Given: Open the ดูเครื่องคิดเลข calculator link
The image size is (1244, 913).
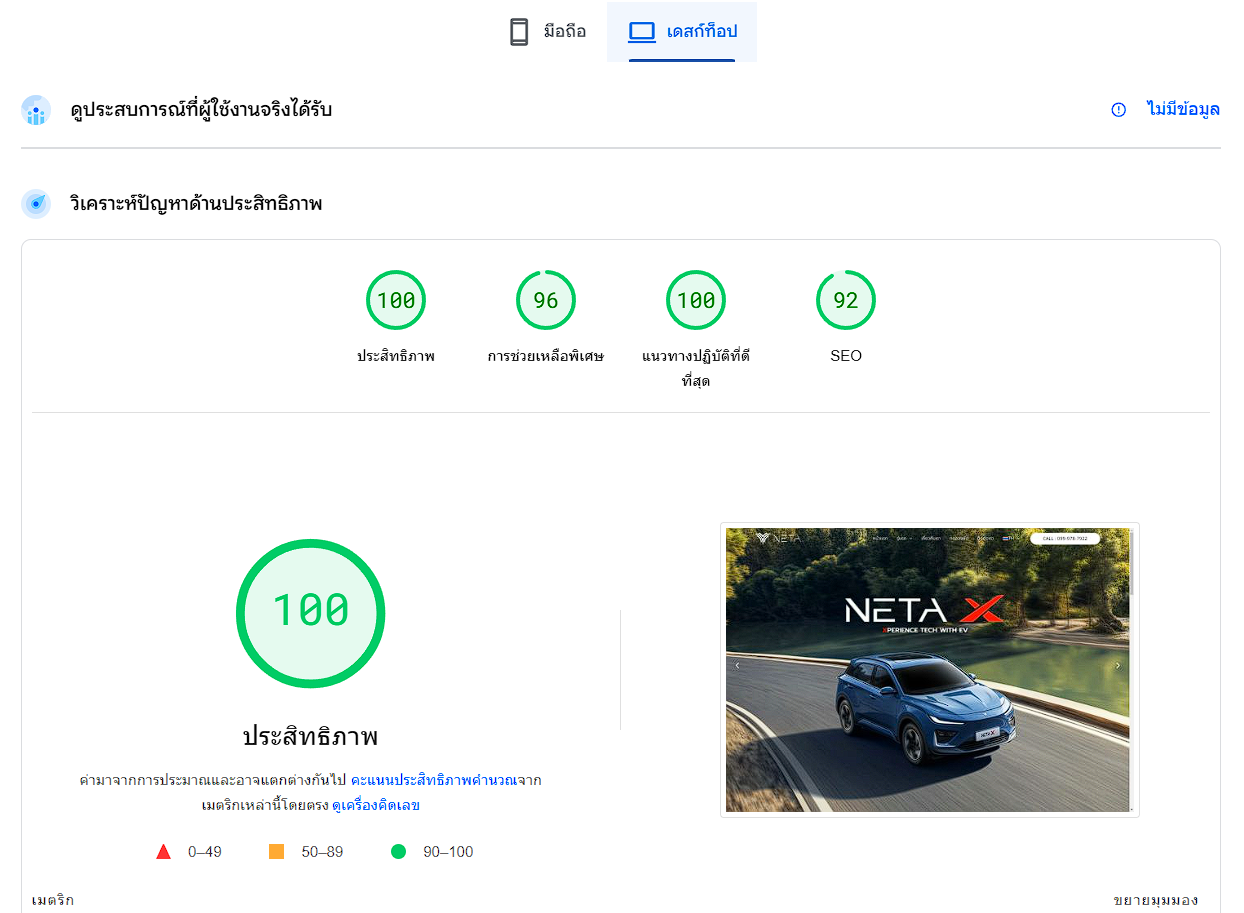Looking at the screenshot, I should click(376, 805).
